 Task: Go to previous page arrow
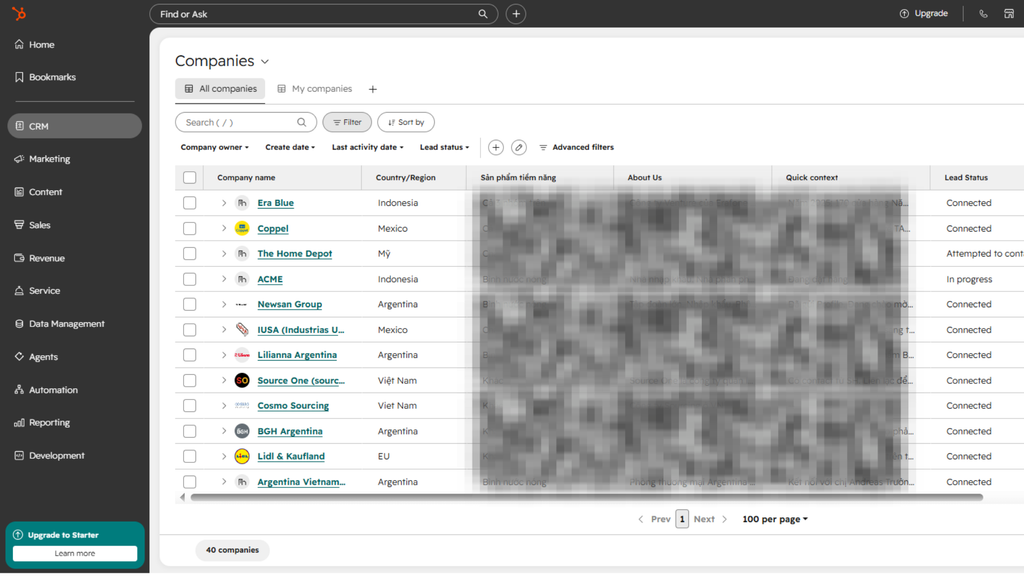tap(641, 519)
